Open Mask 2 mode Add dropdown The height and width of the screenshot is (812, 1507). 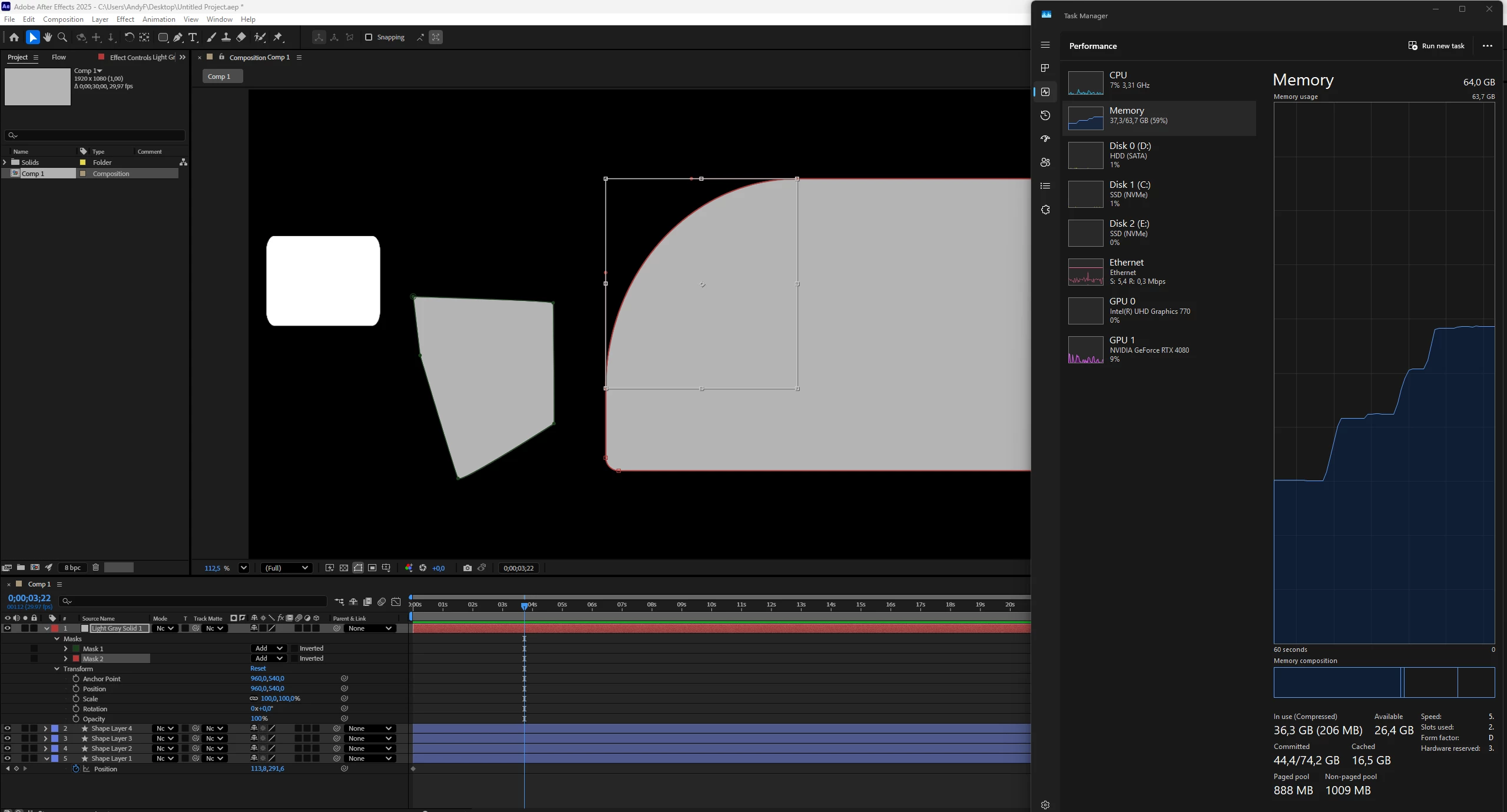[269, 658]
